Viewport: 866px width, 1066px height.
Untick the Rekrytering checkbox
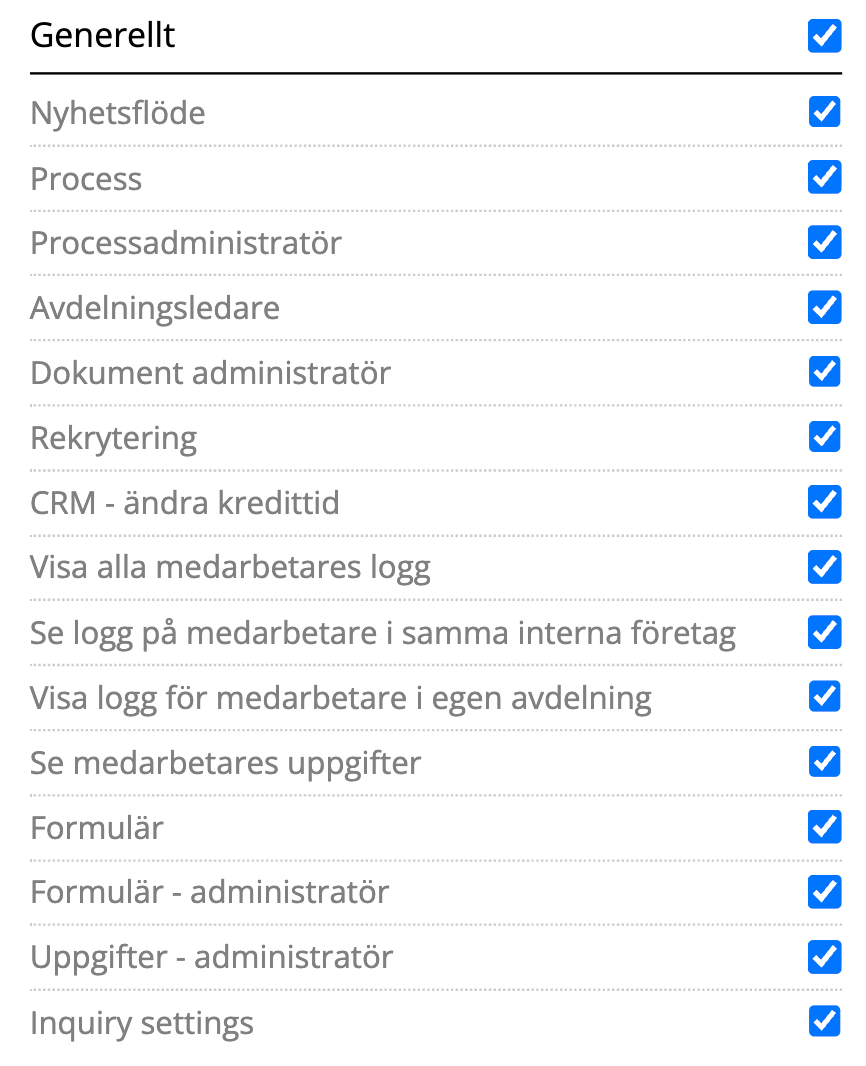[824, 437]
